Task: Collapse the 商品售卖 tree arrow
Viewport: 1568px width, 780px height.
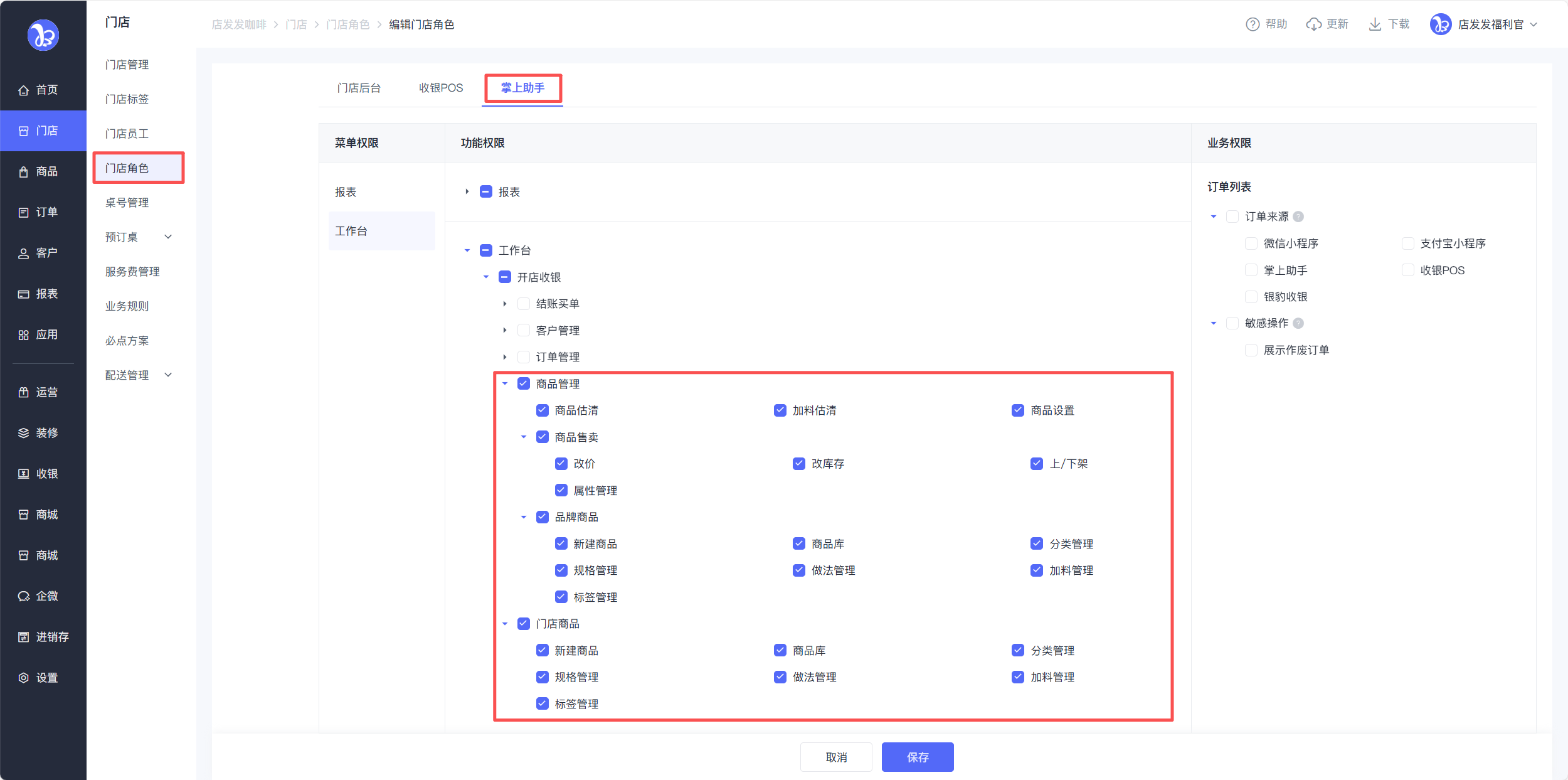Action: 524,437
